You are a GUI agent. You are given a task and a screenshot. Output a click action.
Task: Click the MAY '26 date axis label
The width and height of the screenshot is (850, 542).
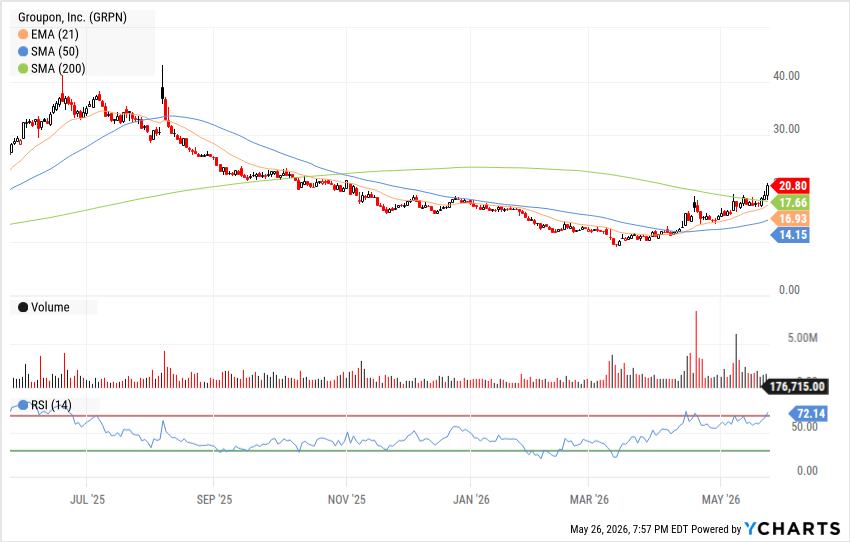click(720, 500)
